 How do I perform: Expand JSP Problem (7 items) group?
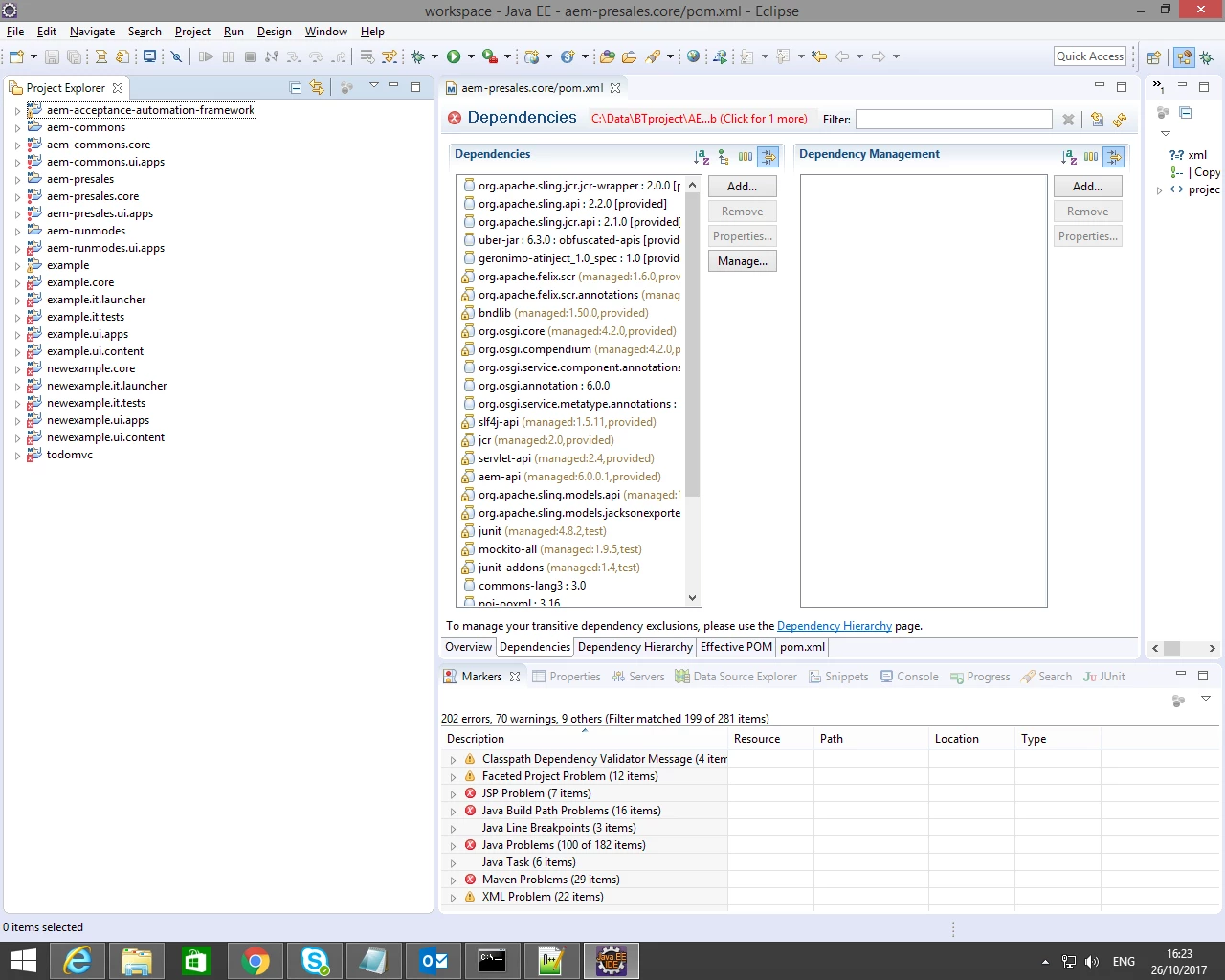click(453, 794)
